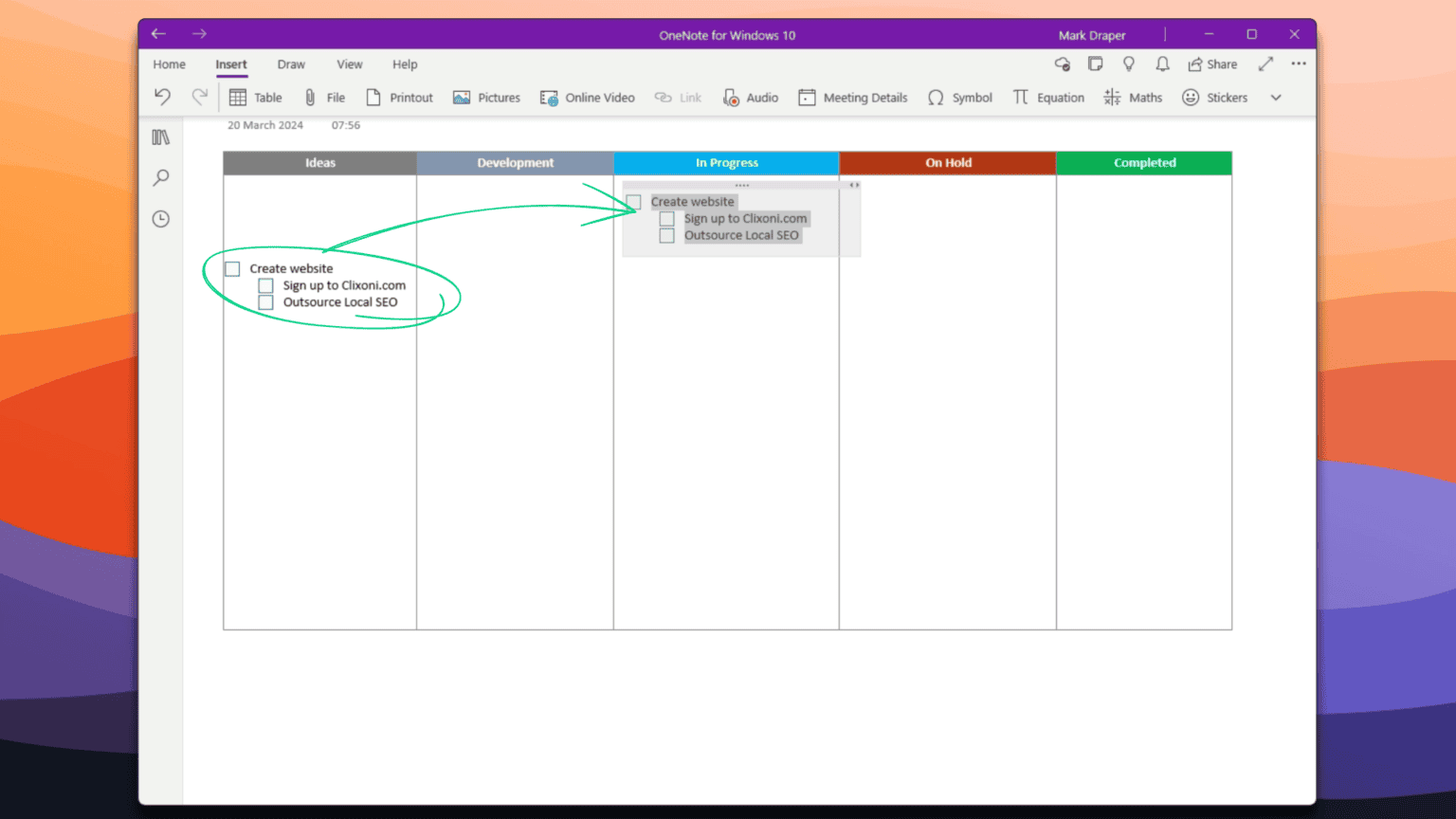Check the Sign up to Clixoni.com box in Ideas
The height and width of the screenshot is (819, 1456).
pyautogui.click(x=266, y=285)
